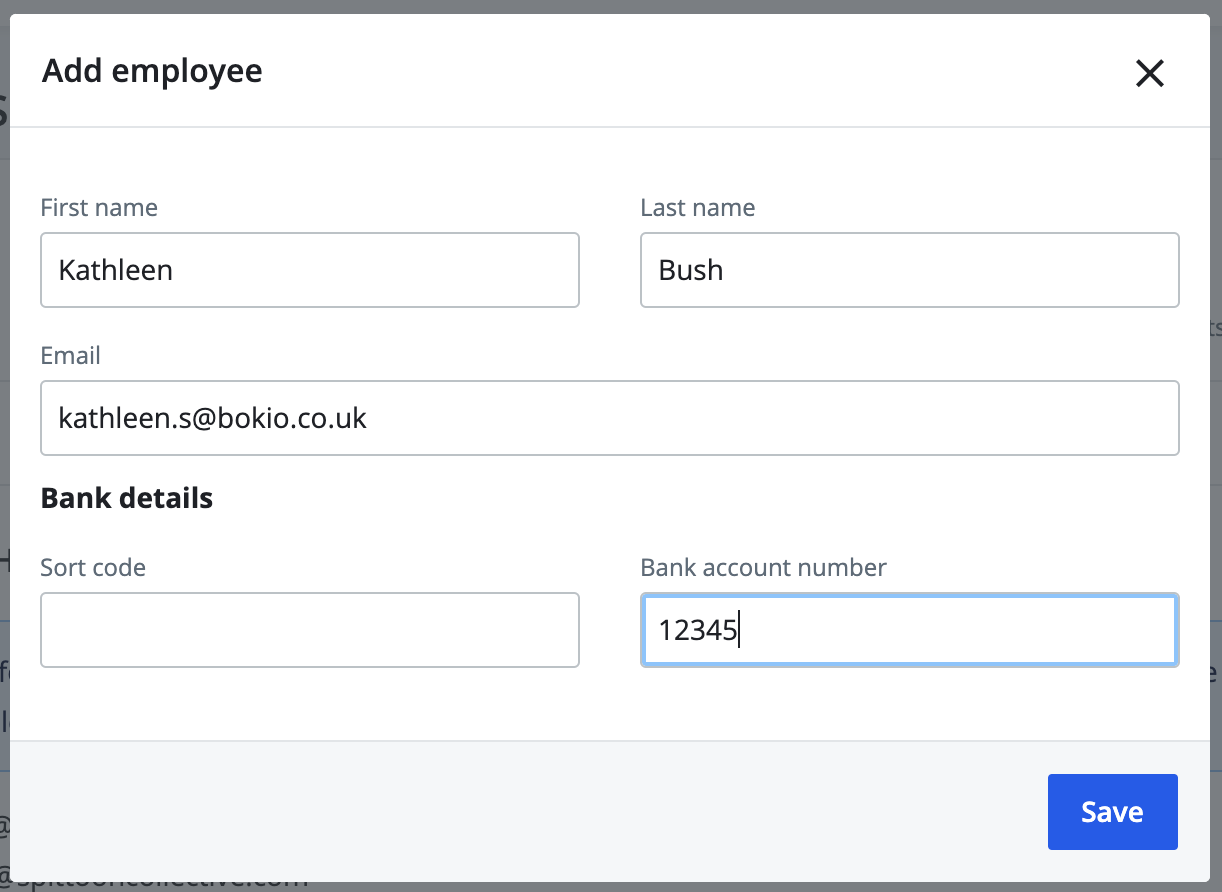Click the First name label
1222x892 pixels.
99,207
